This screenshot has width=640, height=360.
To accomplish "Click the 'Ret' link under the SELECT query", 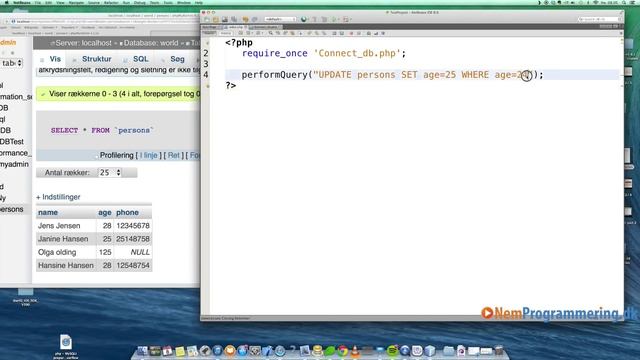I will coord(173,155).
